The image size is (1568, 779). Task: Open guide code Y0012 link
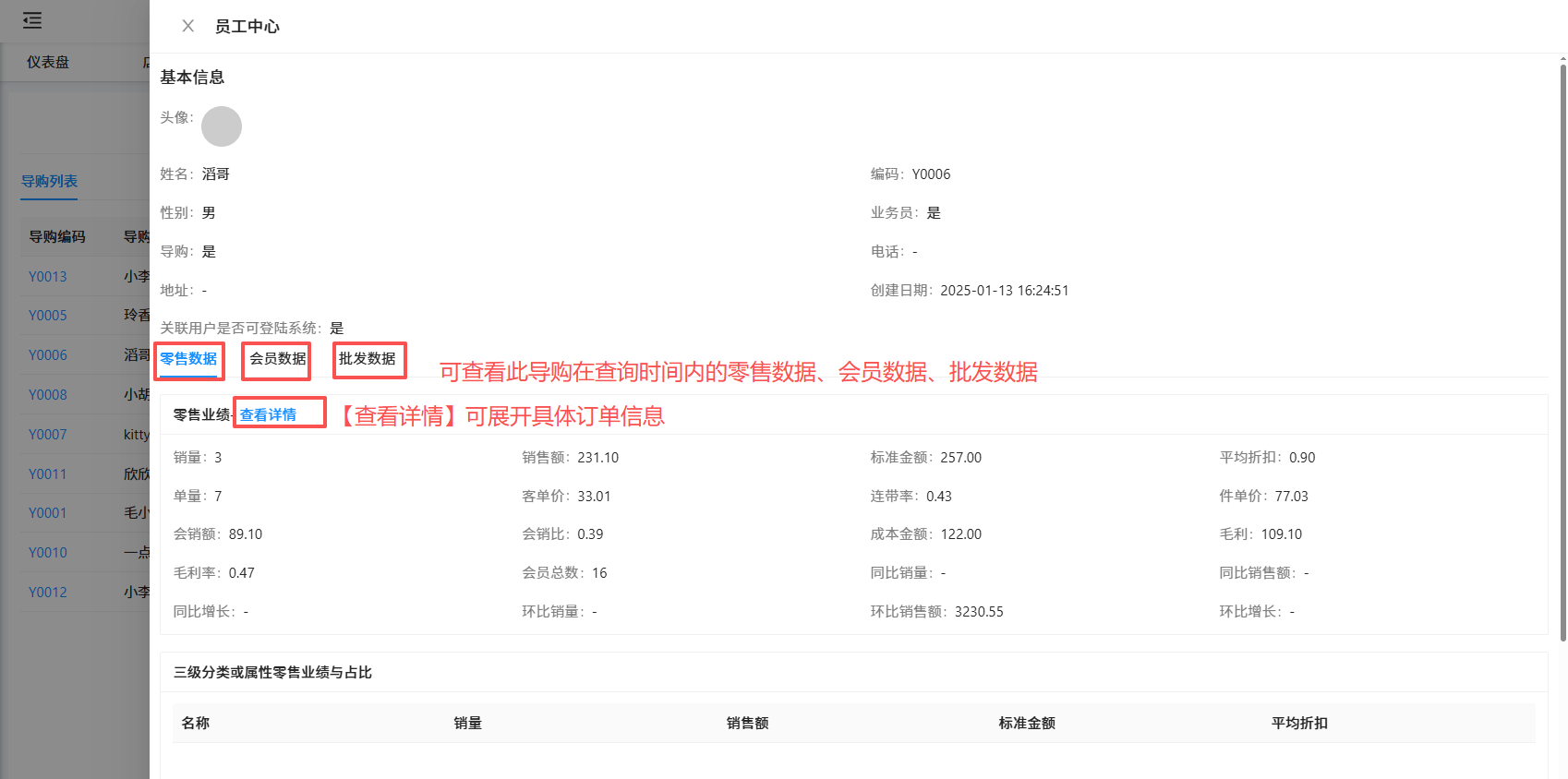pos(48,592)
